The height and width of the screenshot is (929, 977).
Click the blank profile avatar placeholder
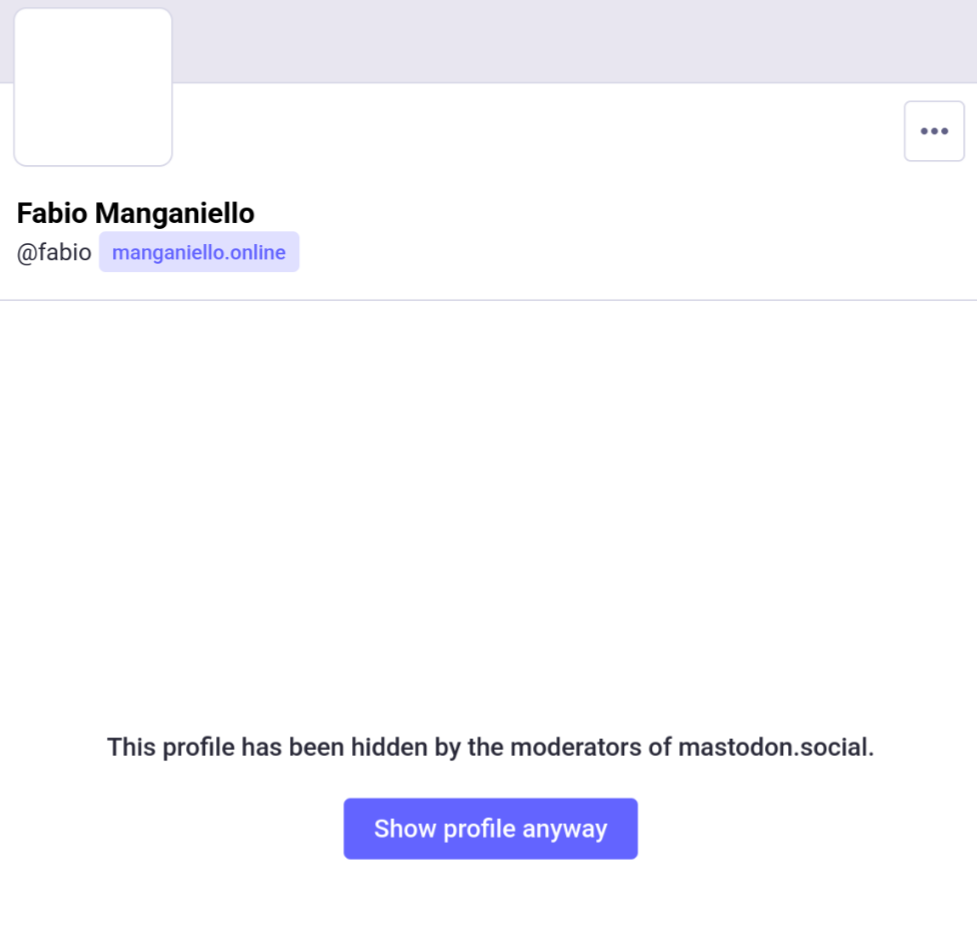93,87
